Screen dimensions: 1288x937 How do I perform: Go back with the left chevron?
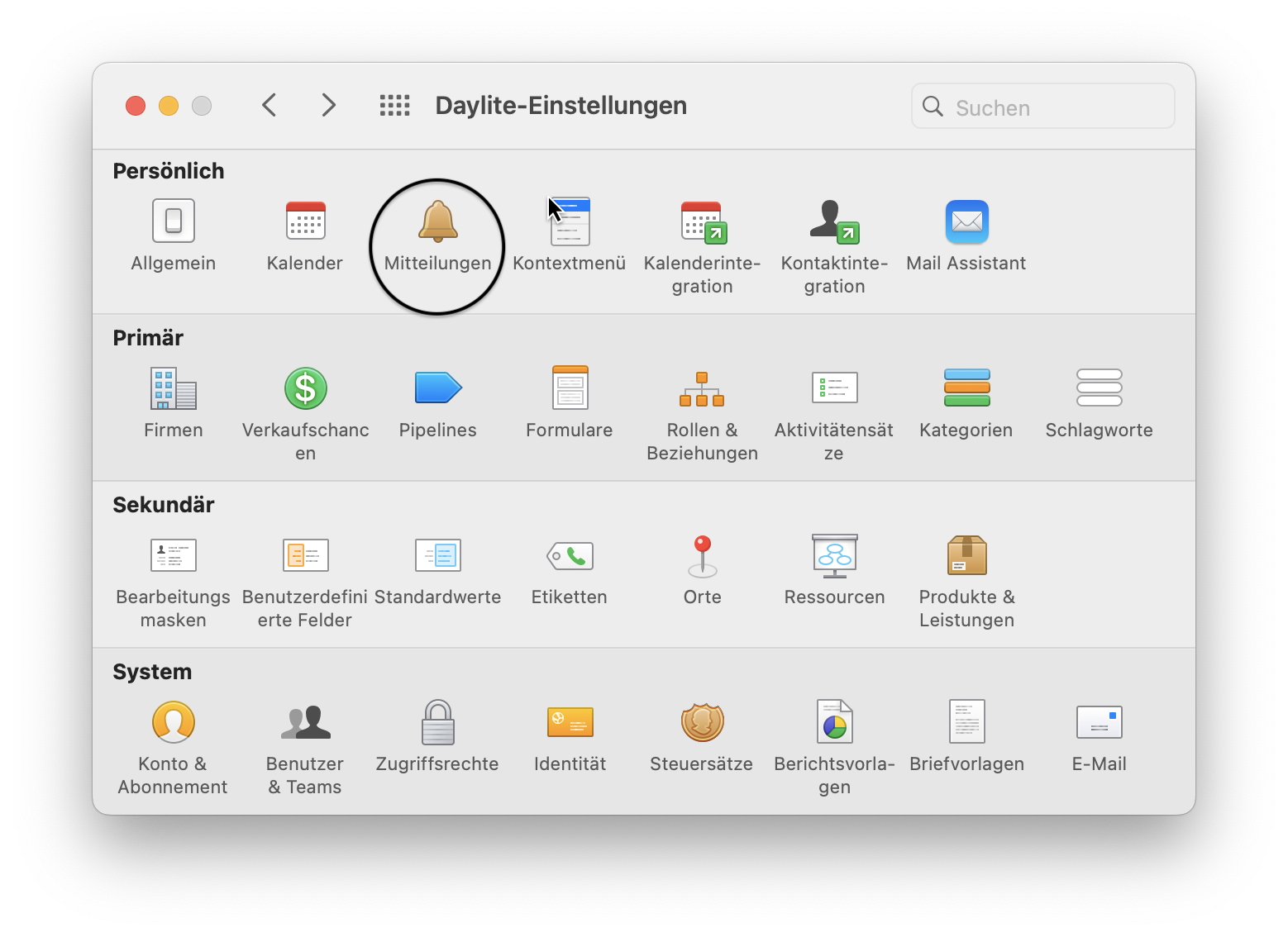click(269, 105)
